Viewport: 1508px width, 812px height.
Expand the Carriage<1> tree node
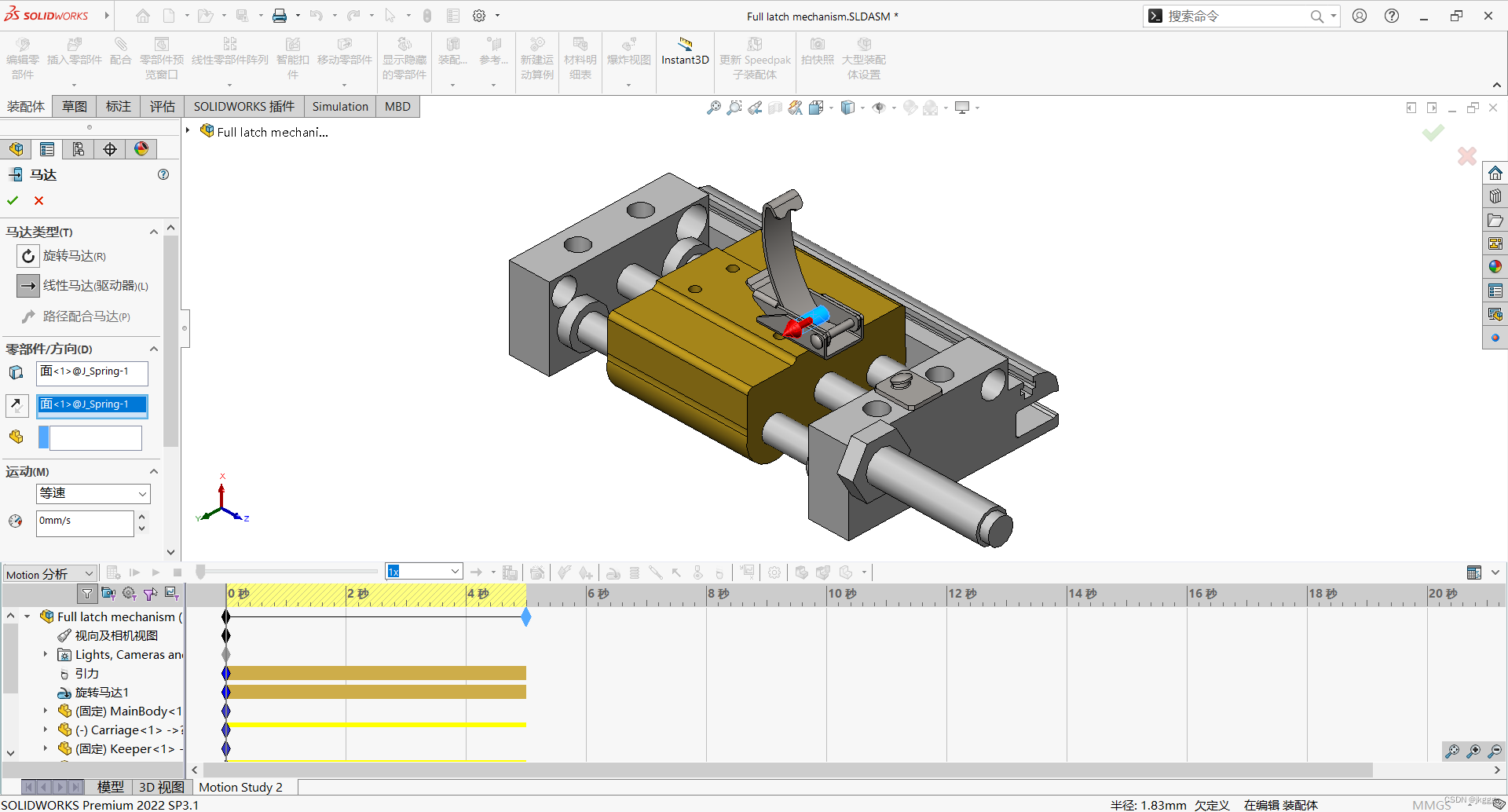(x=44, y=730)
